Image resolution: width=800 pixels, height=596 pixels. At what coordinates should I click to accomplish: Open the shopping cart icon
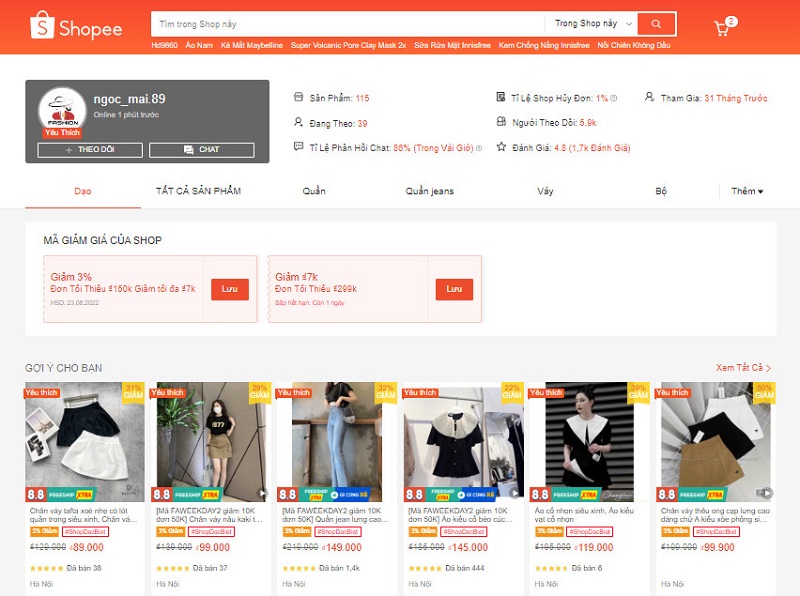click(722, 28)
